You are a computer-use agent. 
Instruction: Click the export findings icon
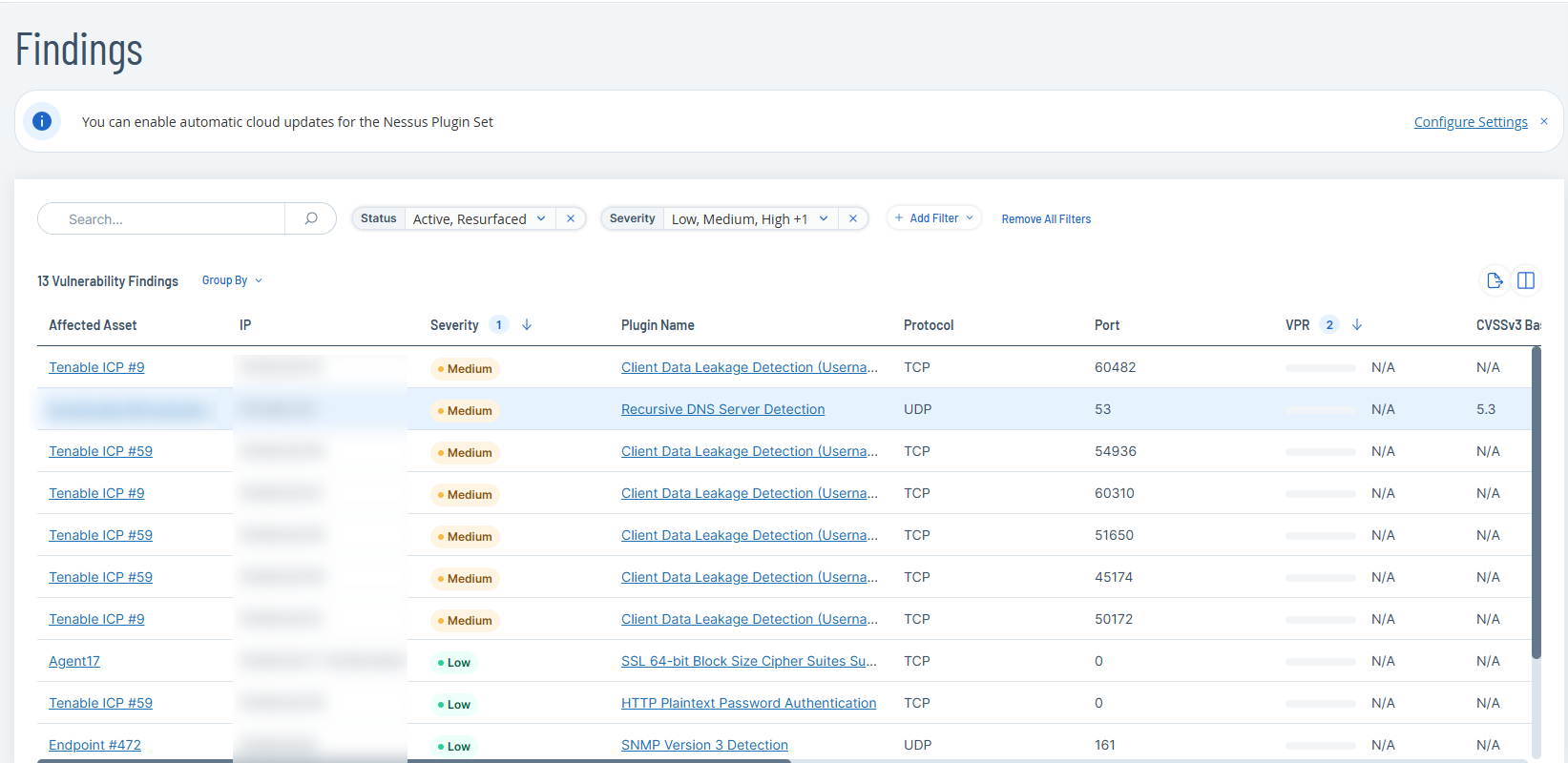click(1495, 280)
